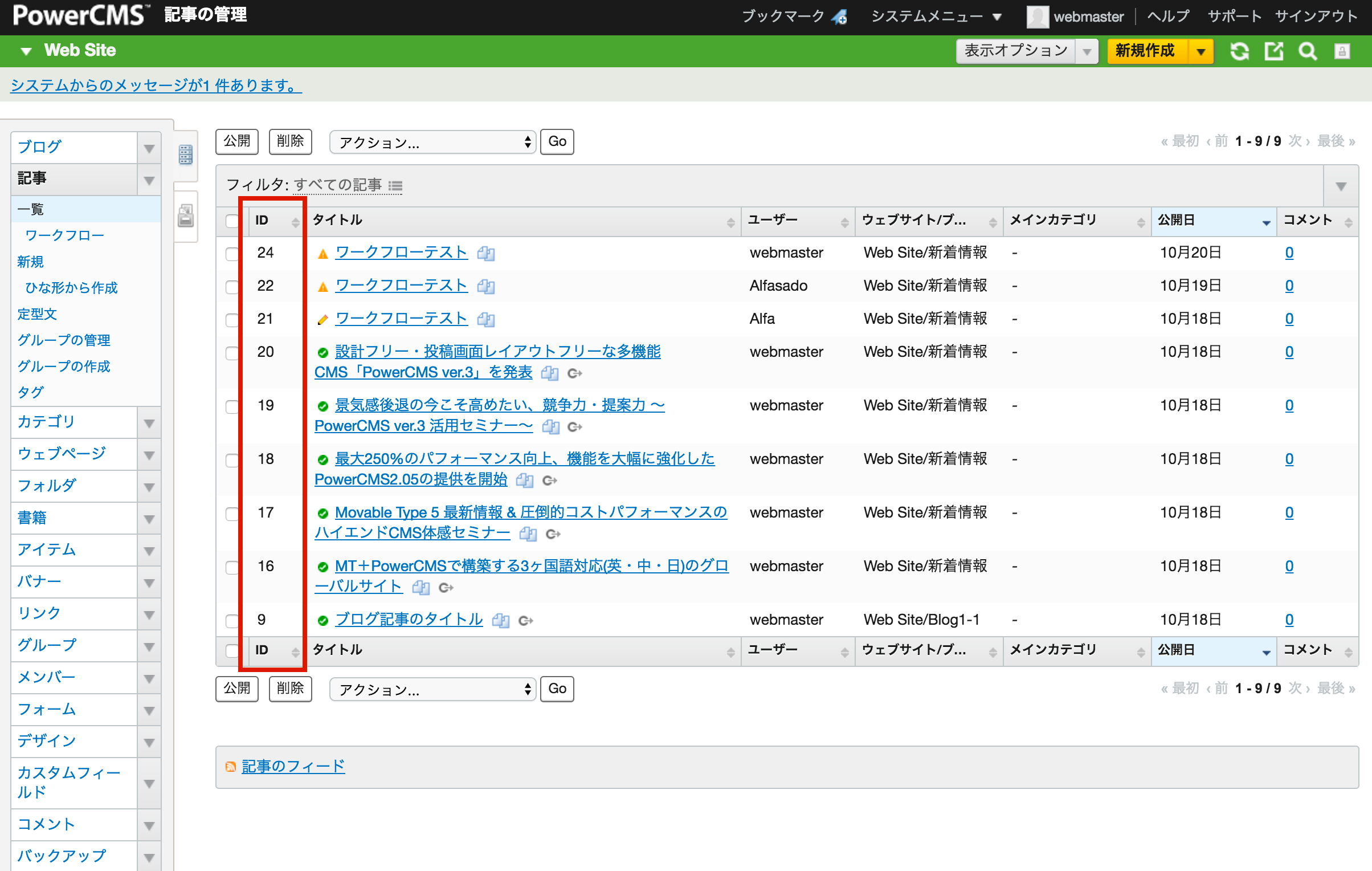Click the refresh icon in green toolbar

1239,51
